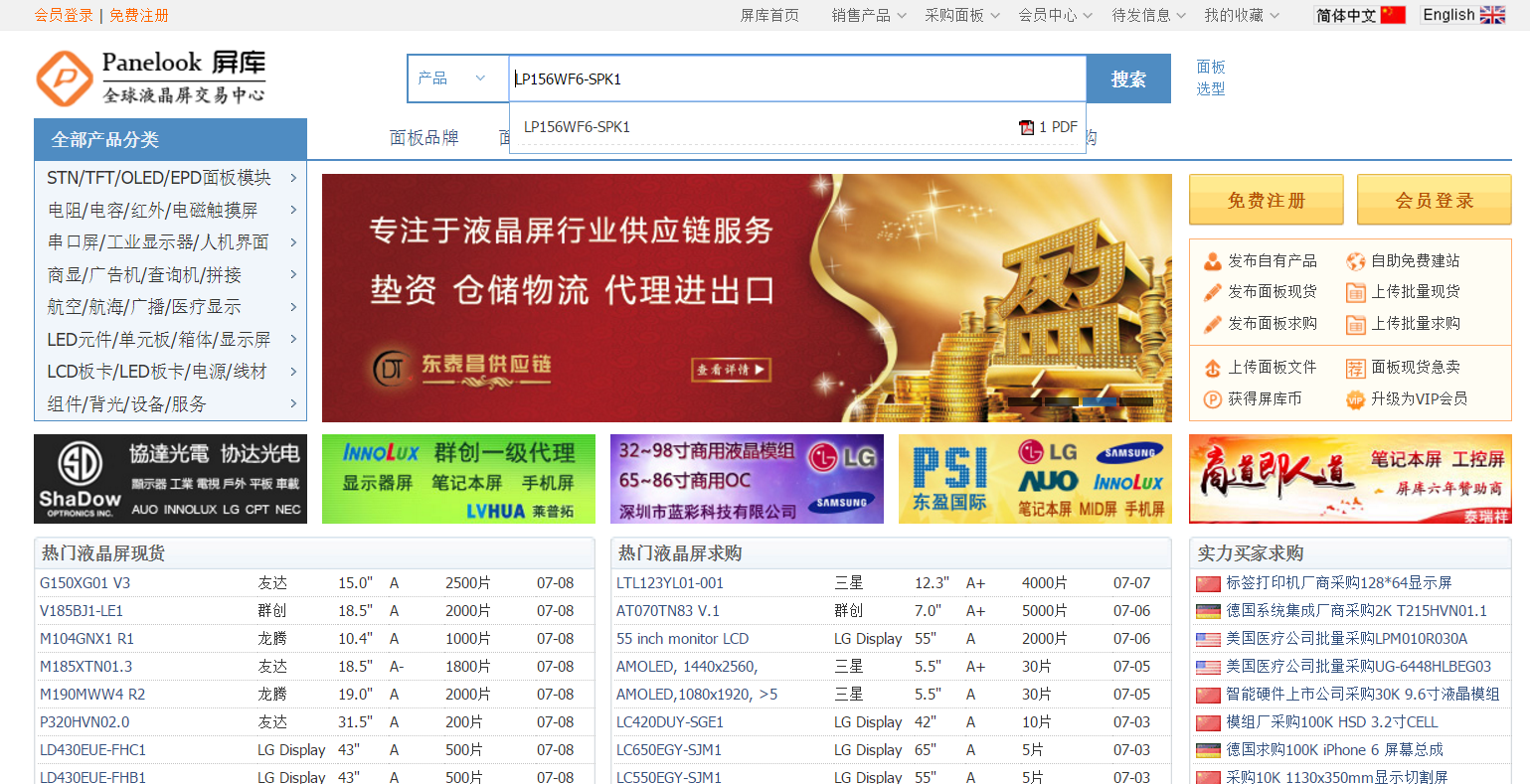Open 深圳市蓝彩科技有限公司 ad banner
This screenshot has width=1530, height=784.
[x=747, y=479]
